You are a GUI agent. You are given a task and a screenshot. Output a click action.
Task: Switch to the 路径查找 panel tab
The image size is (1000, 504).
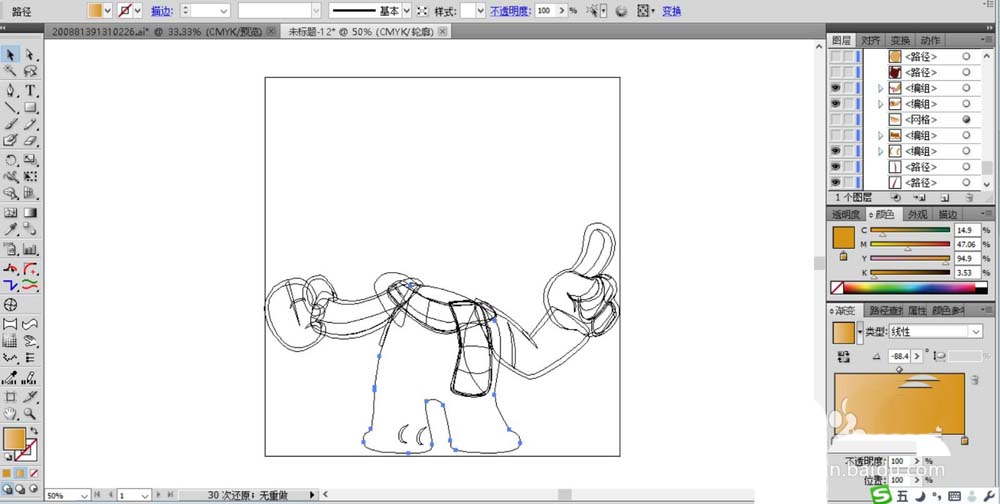(x=886, y=311)
